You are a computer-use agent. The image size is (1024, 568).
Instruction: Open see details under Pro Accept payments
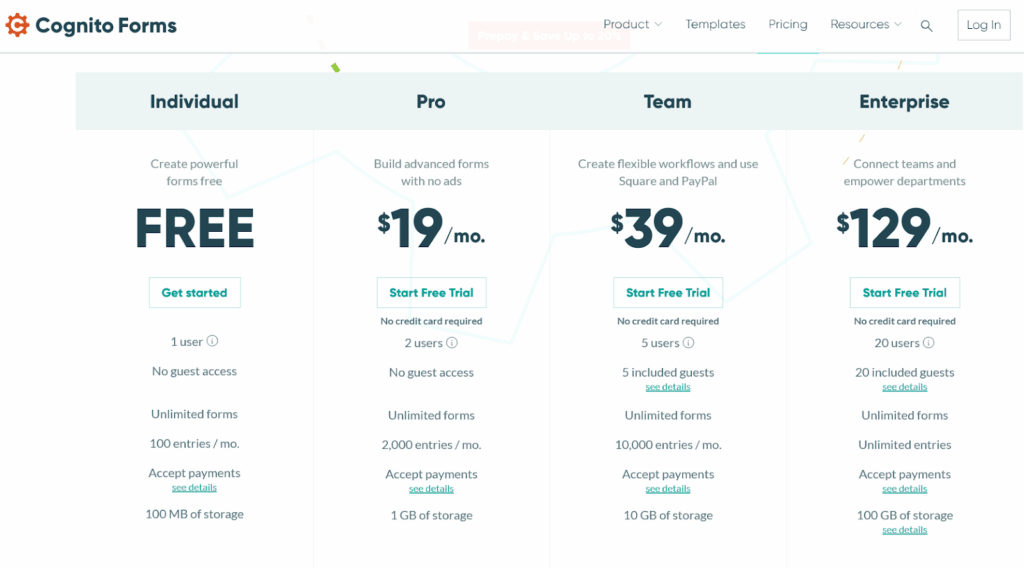point(431,489)
